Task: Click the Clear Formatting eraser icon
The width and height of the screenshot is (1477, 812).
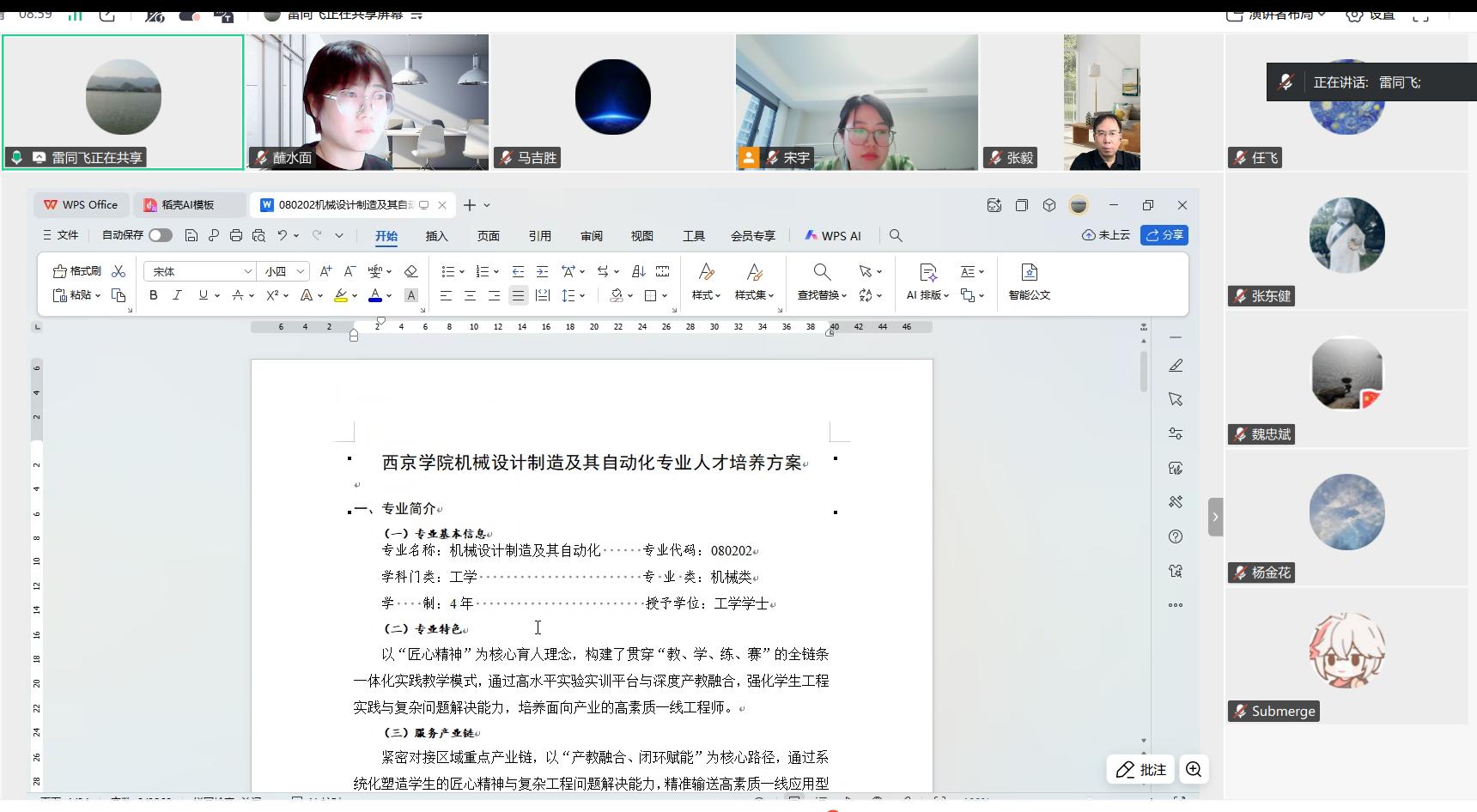Action: point(410,271)
